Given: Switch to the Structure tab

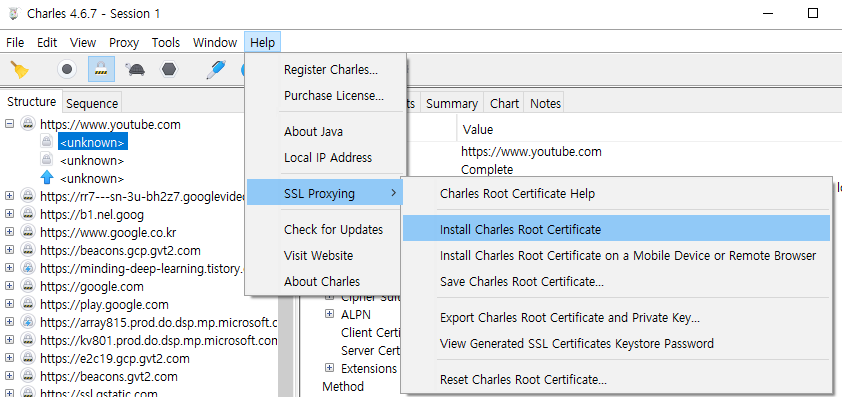Looking at the screenshot, I should pyautogui.click(x=32, y=102).
